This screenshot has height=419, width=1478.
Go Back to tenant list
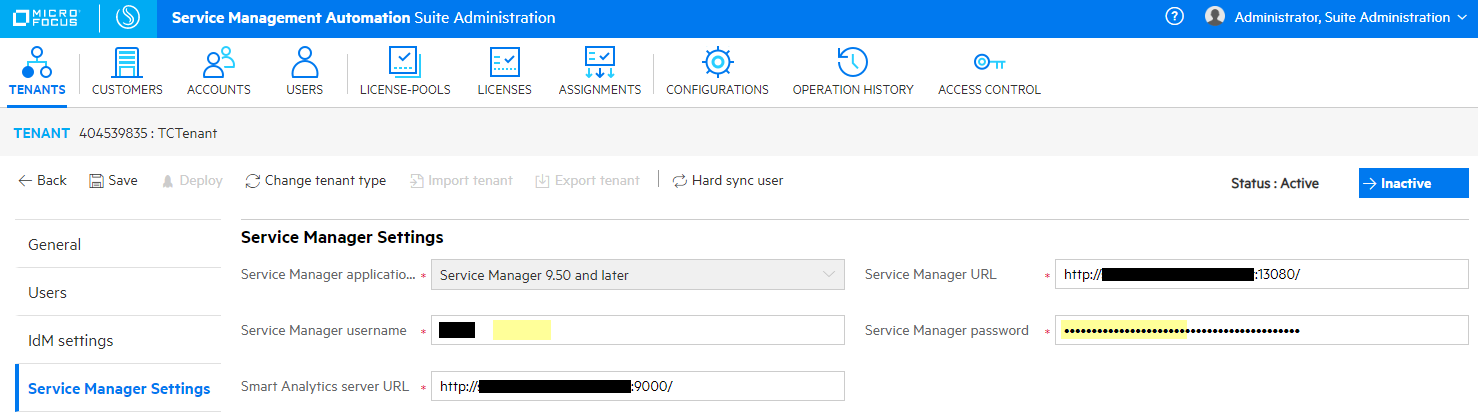pos(42,181)
